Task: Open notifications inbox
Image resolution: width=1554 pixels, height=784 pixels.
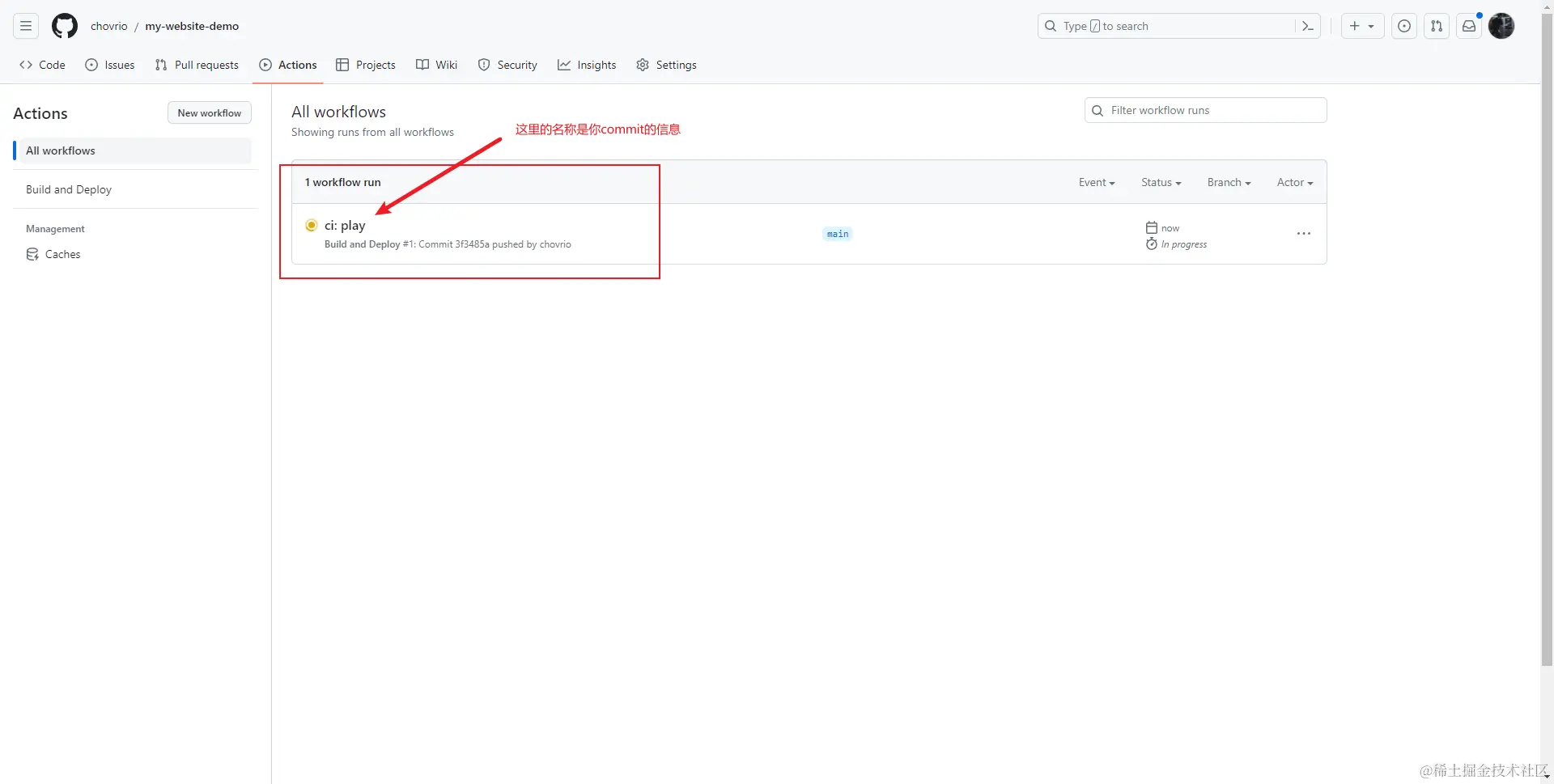Action: click(x=1469, y=26)
